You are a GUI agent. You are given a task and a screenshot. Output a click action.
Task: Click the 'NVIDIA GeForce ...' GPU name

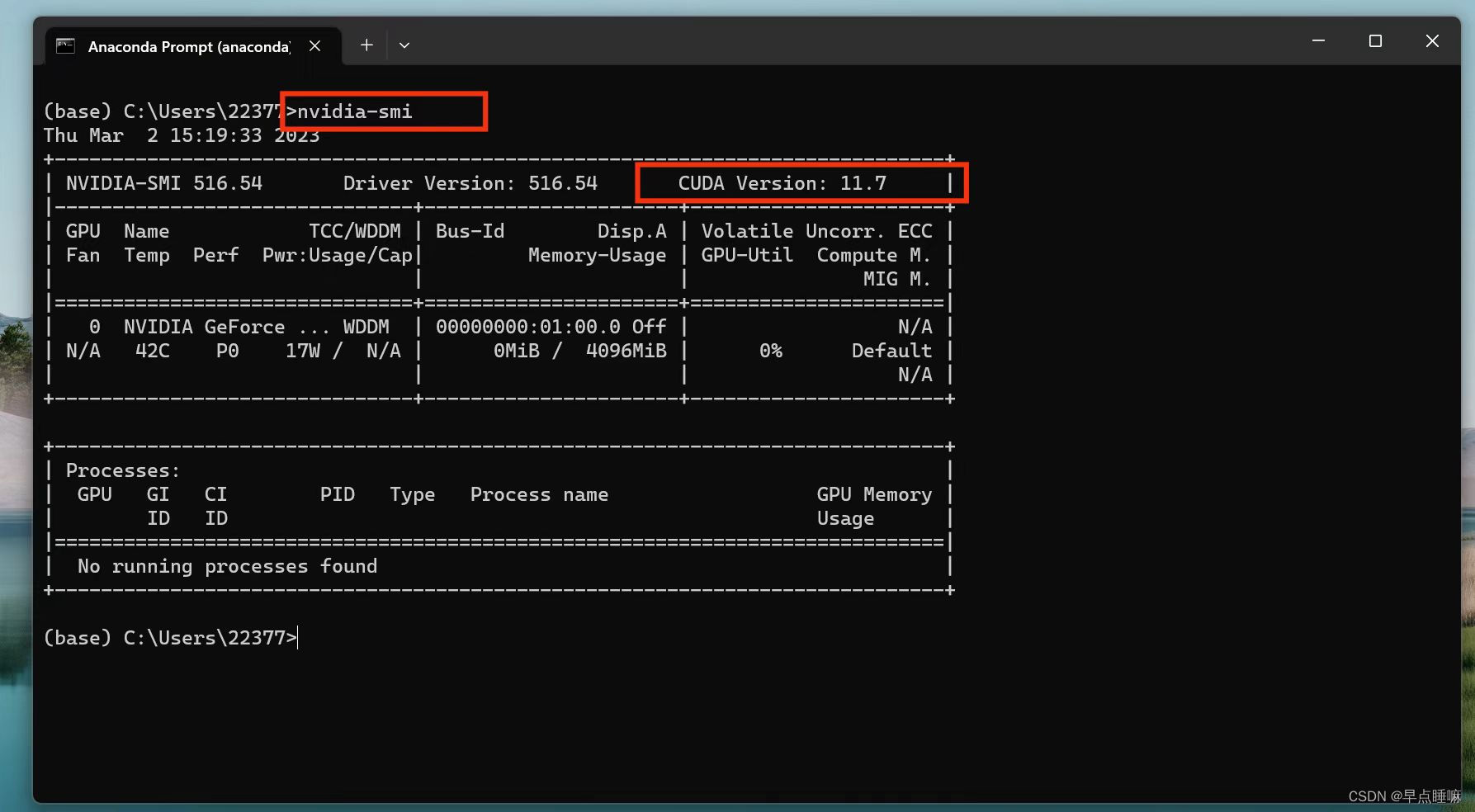tap(227, 327)
